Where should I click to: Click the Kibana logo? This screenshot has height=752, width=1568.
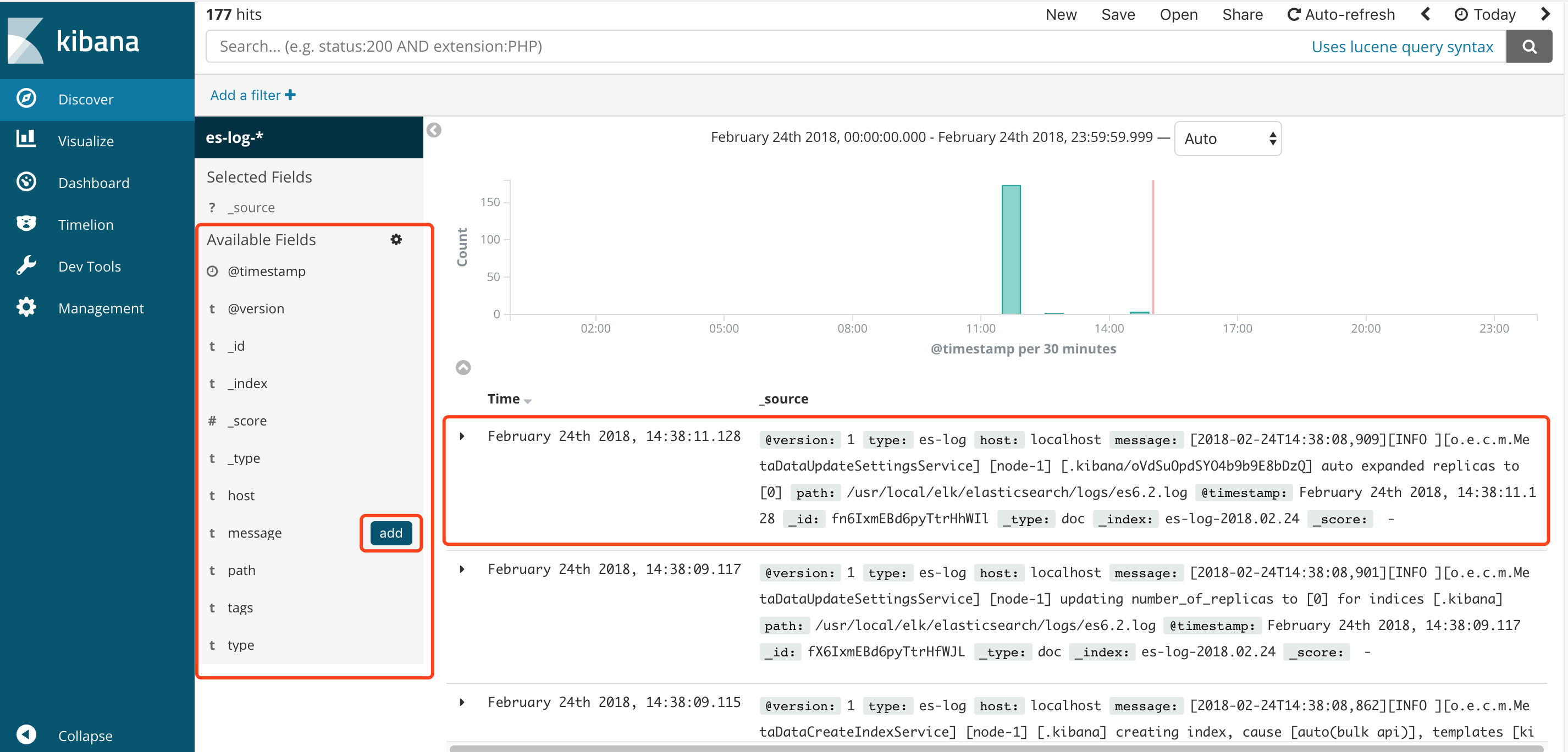click(x=74, y=41)
